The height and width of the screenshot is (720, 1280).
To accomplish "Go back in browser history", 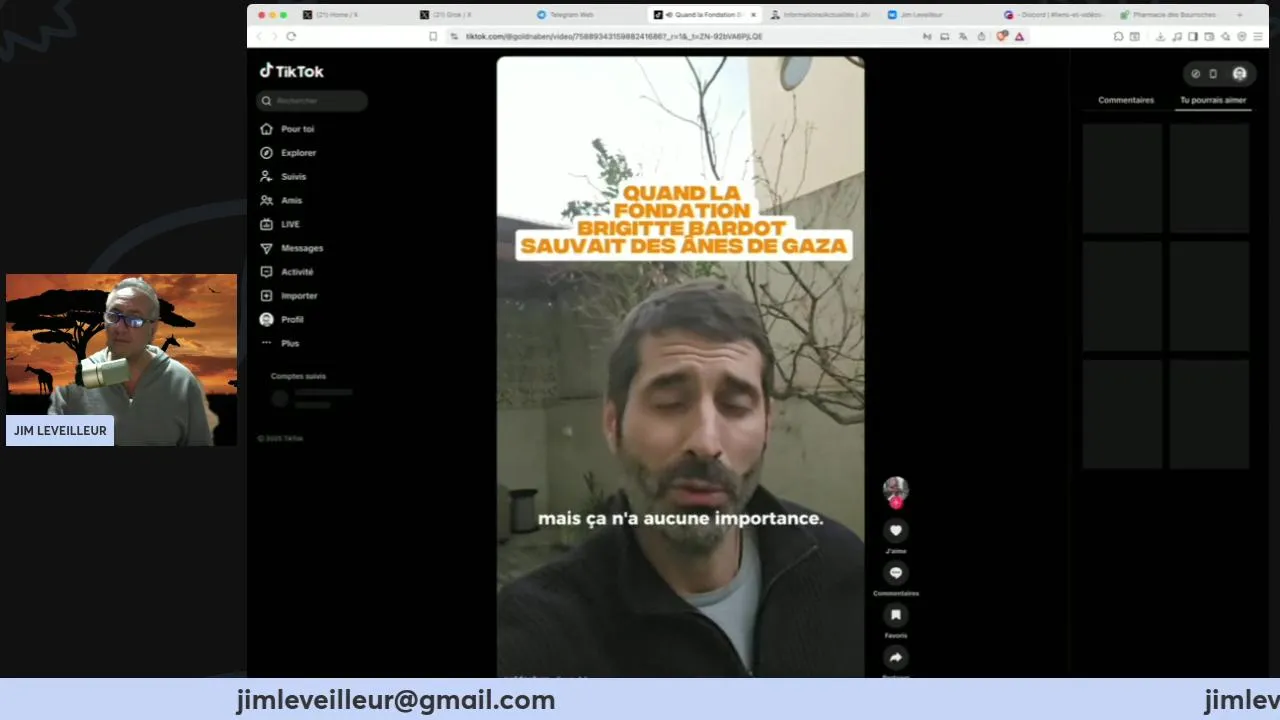I will [259, 36].
